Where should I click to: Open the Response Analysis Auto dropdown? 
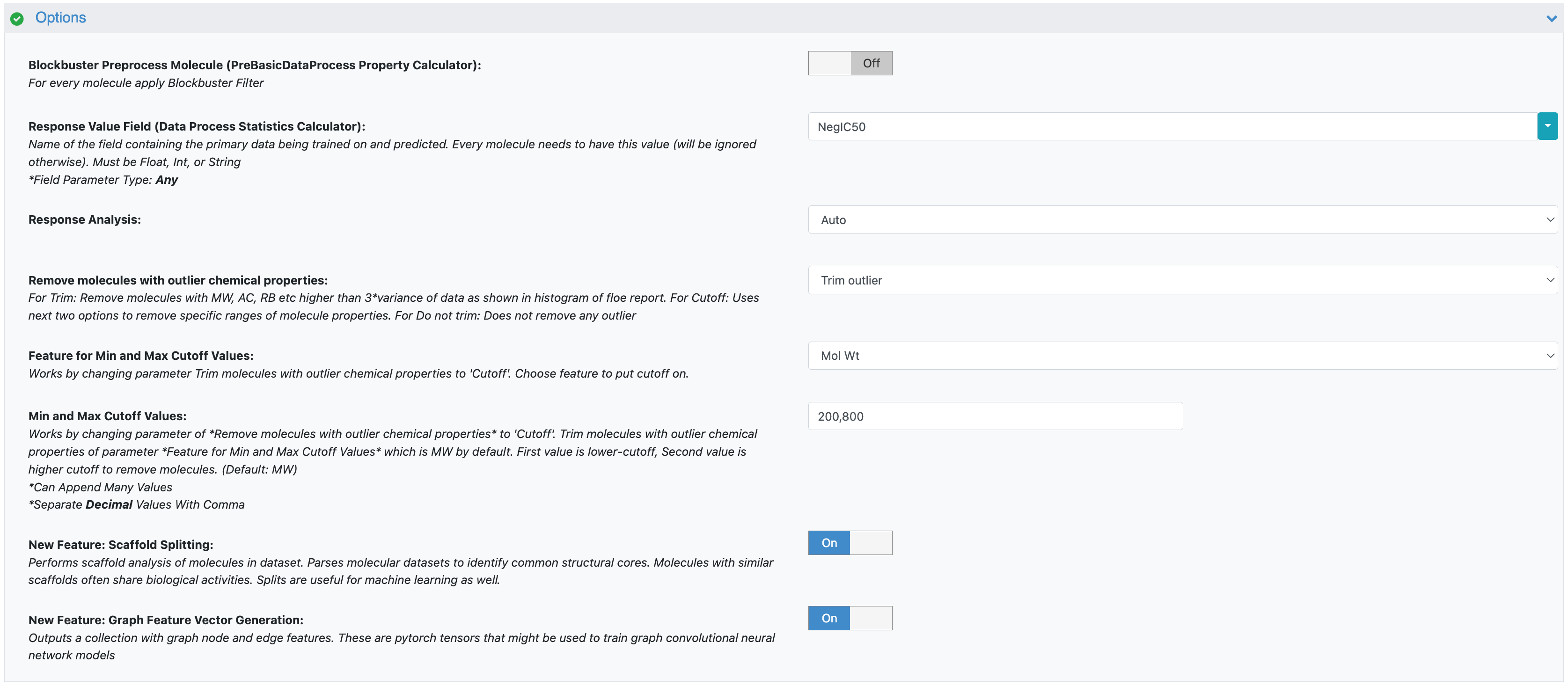pos(1182,220)
